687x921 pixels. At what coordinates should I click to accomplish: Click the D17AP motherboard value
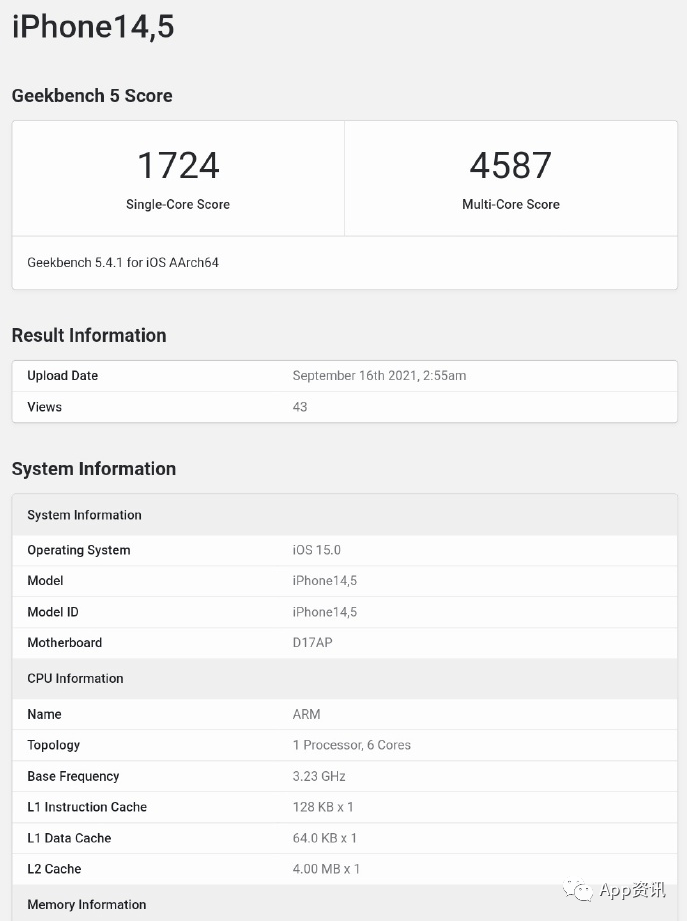[312, 643]
